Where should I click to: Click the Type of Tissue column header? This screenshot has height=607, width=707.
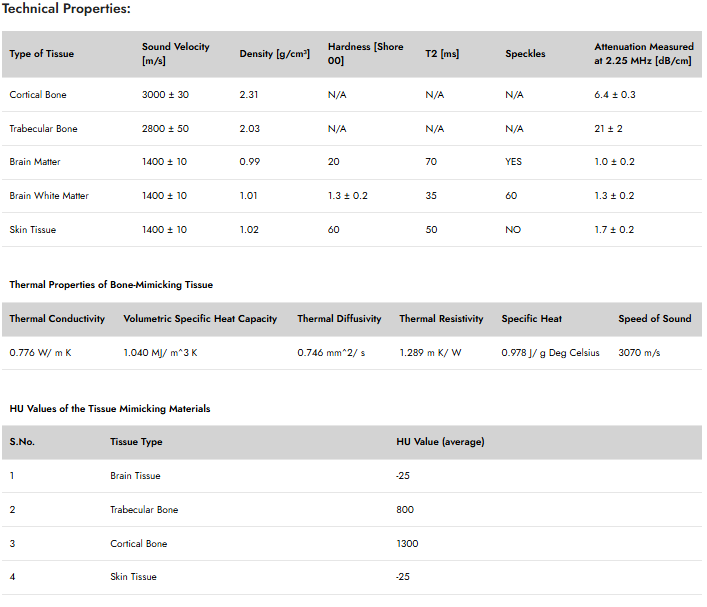[41, 54]
